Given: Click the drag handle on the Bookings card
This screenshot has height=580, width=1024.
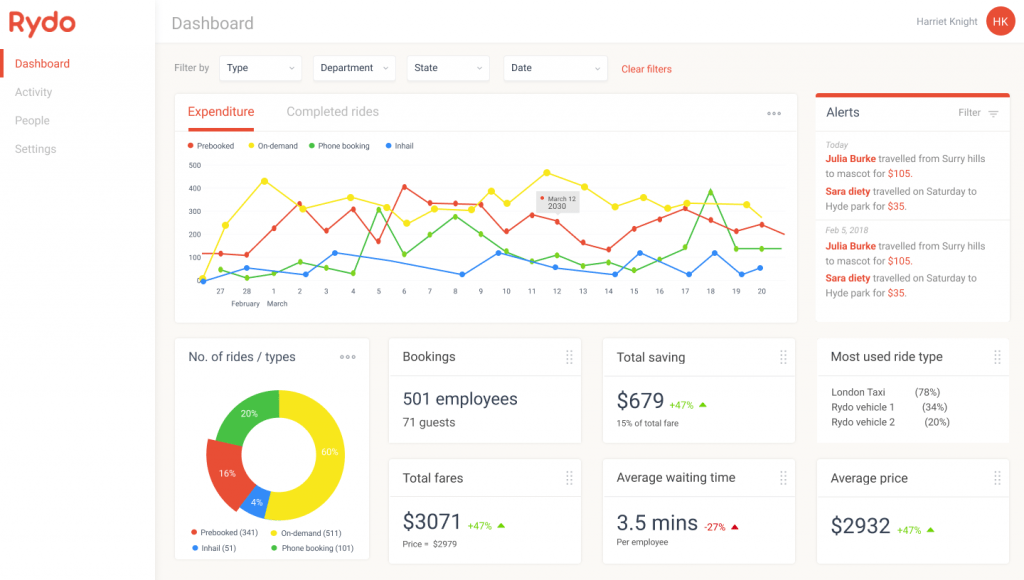Looking at the screenshot, I should click(x=570, y=357).
